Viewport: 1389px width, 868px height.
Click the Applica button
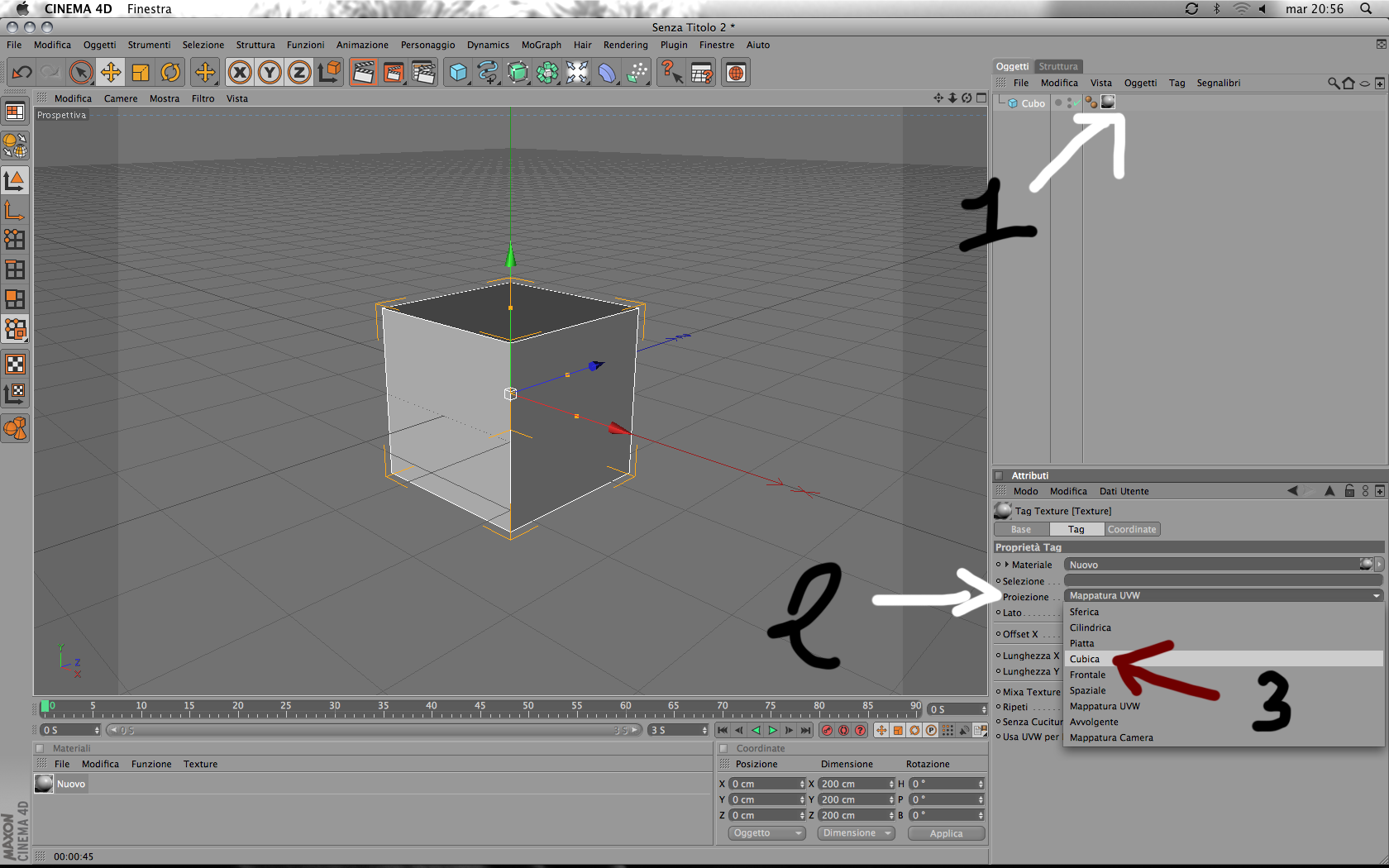coord(946,833)
